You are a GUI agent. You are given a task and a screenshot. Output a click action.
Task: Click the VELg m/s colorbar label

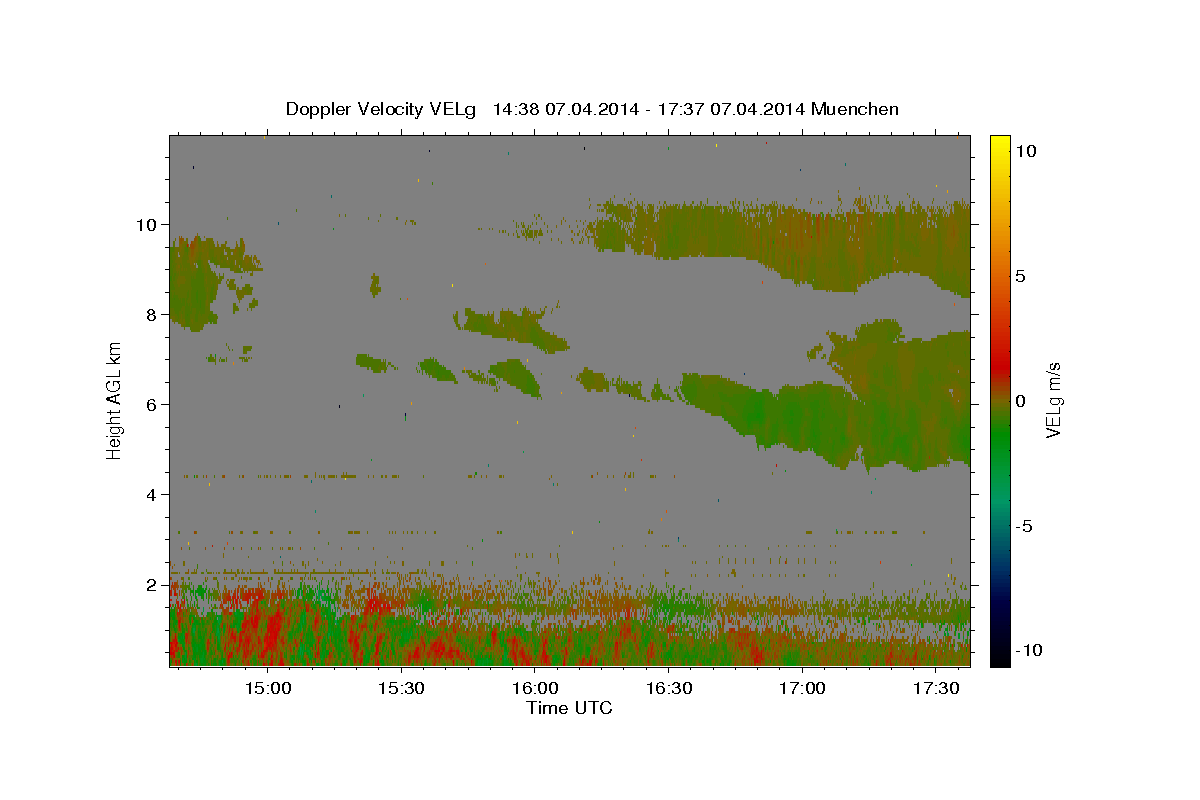click(1053, 400)
